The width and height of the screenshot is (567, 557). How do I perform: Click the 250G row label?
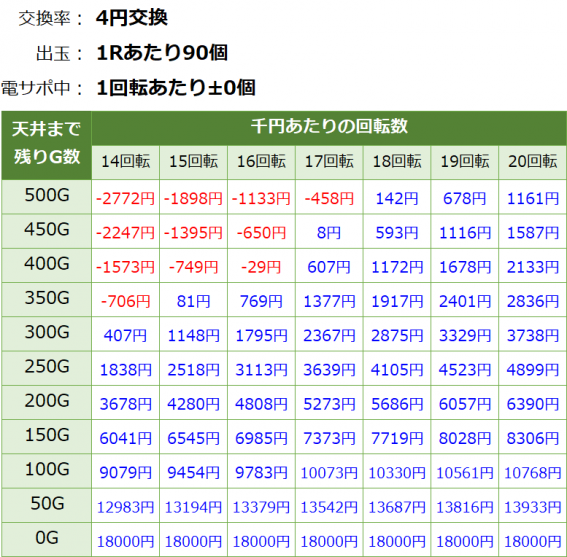click(46, 367)
